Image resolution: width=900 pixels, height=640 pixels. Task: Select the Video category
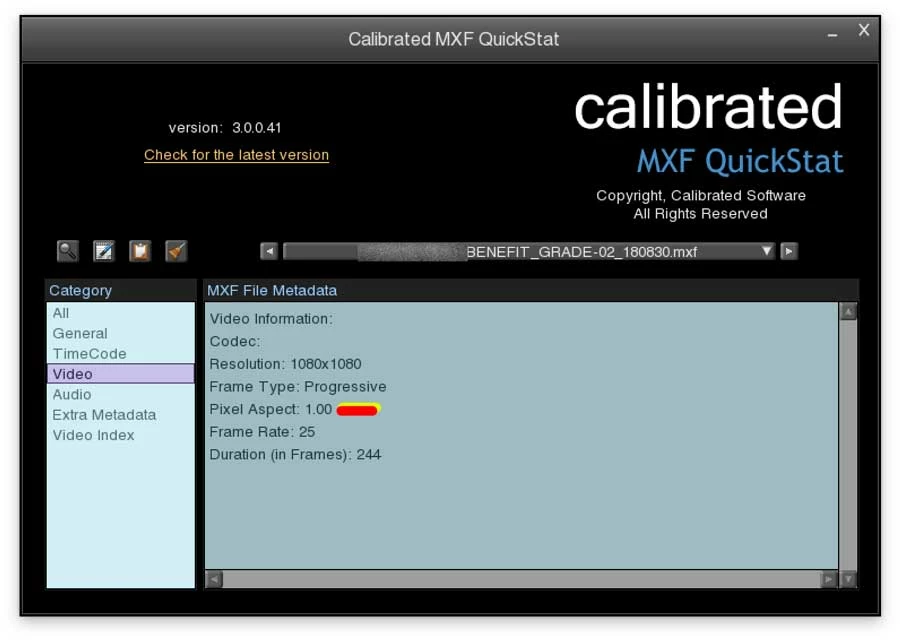point(121,374)
